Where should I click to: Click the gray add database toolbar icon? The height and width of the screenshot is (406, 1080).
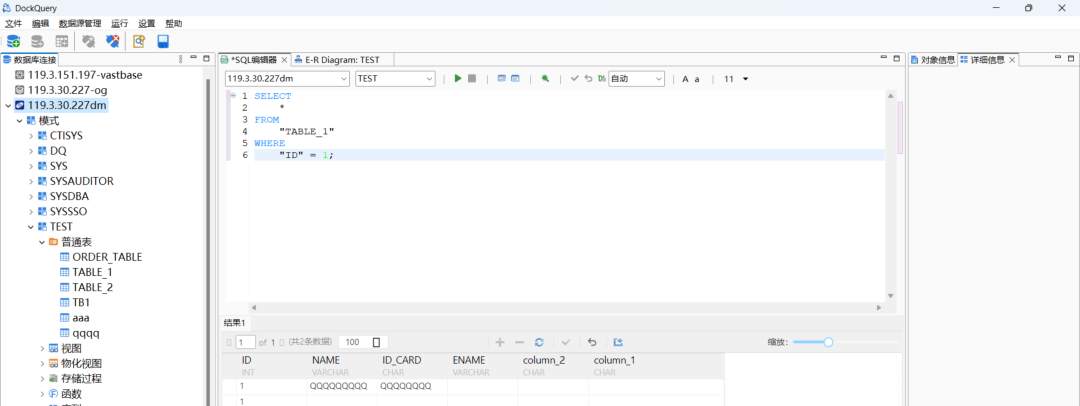(x=37, y=41)
